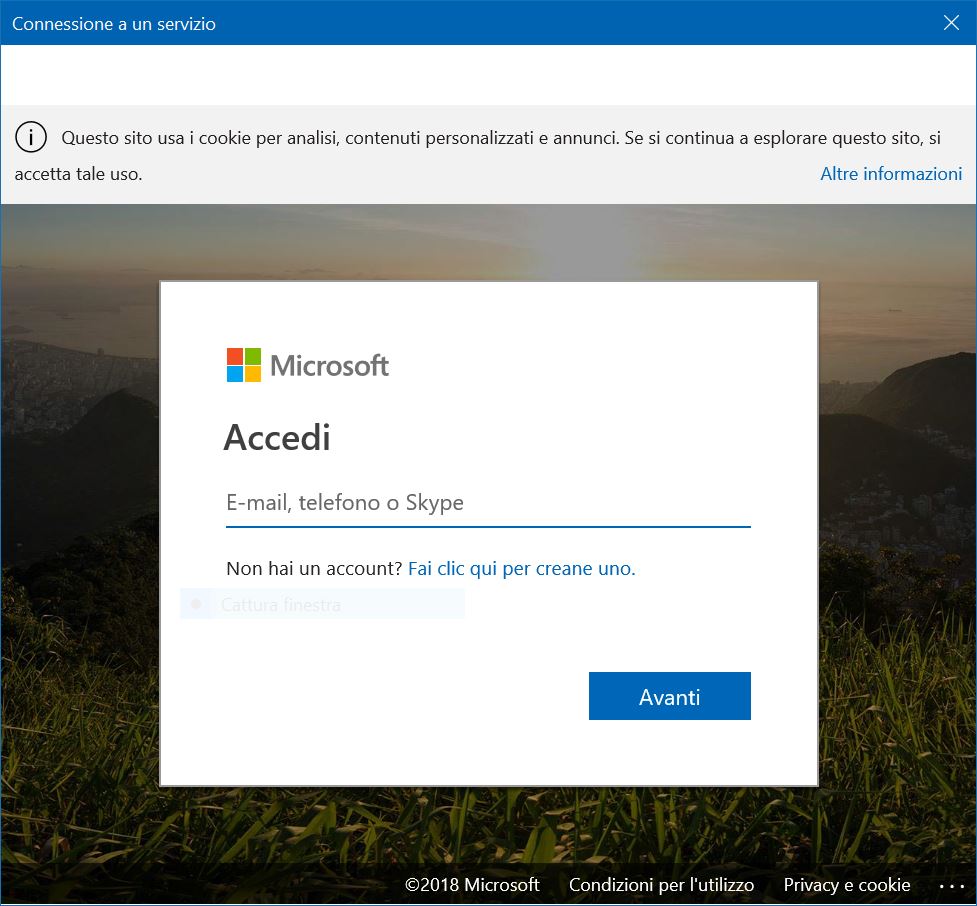Click the Microsoft logo
977x906 pixels.
click(308, 365)
